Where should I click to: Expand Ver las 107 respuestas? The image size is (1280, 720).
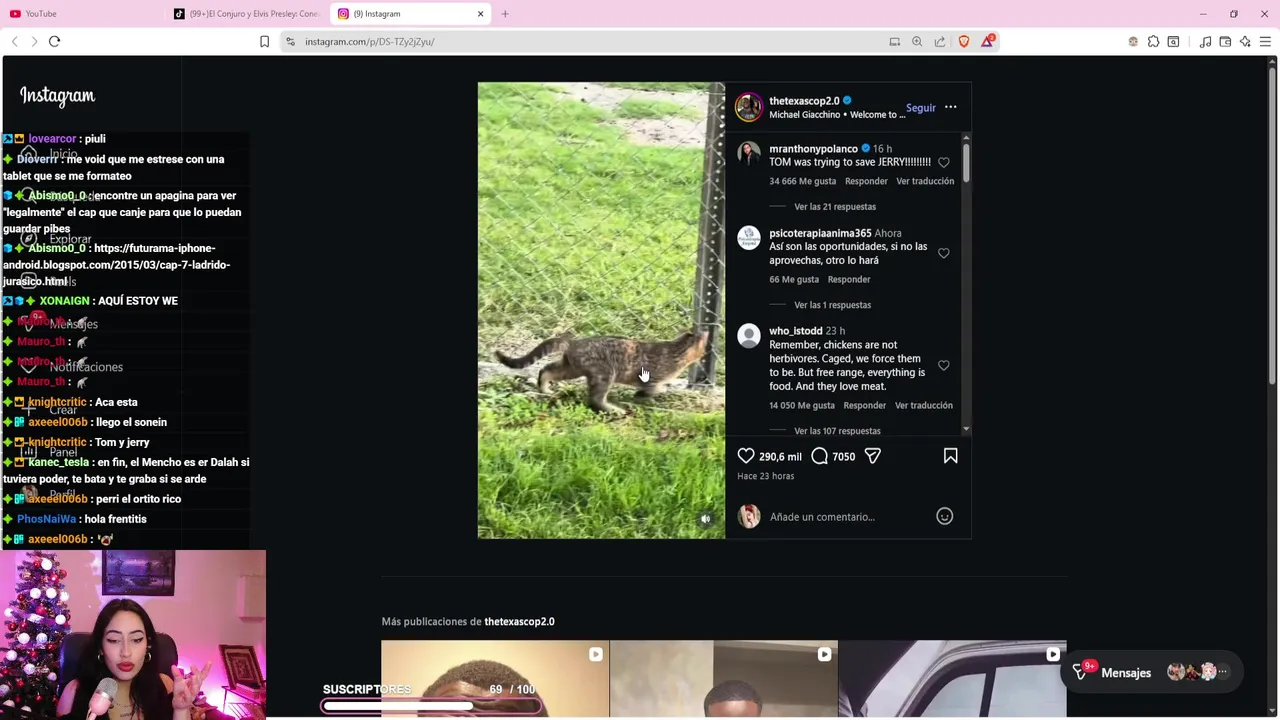click(x=837, y=431)
